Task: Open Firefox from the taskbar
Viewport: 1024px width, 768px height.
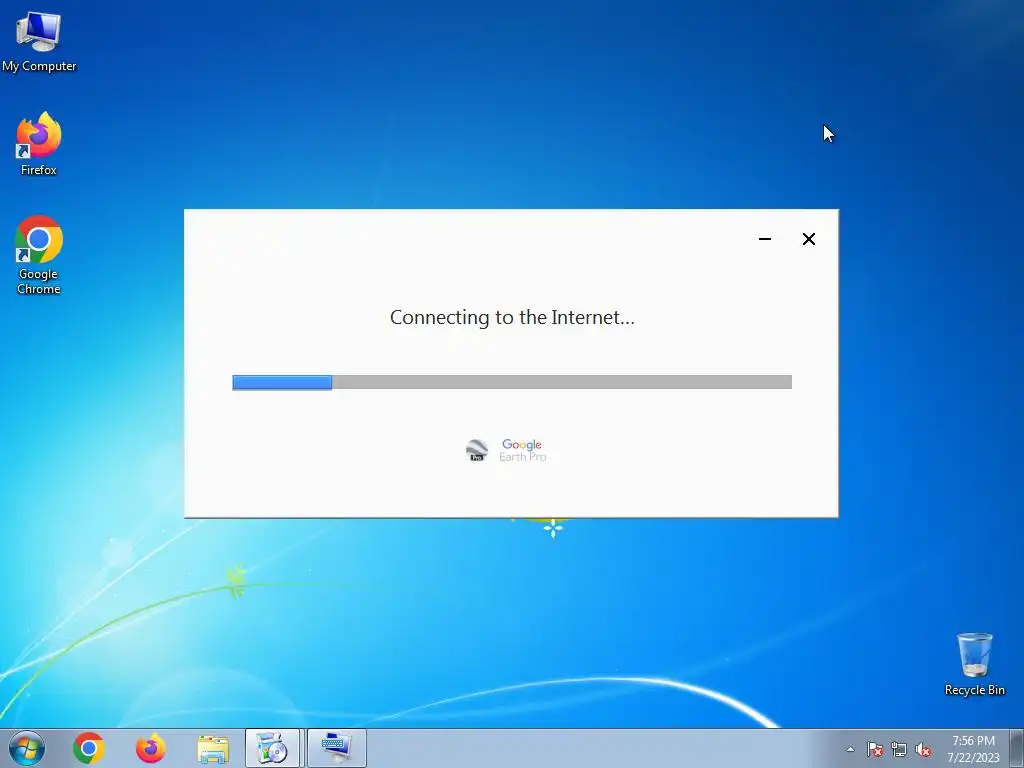Action: [x=150, y=748]
